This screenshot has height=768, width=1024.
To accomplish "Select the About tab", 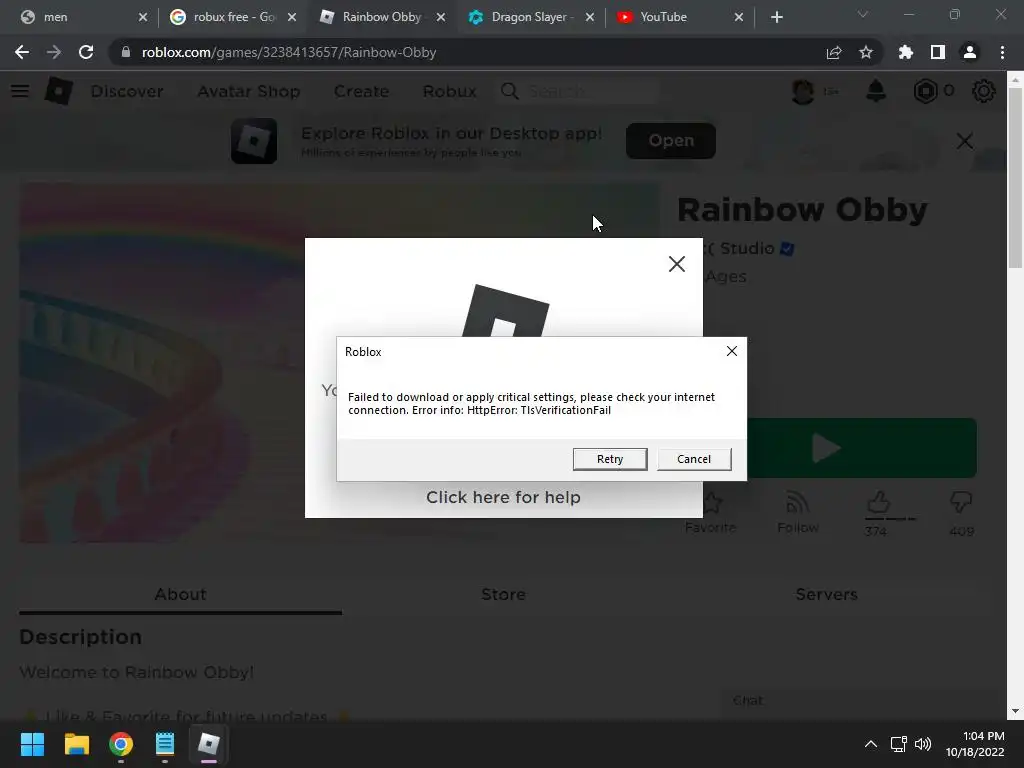I will [180, 594].
